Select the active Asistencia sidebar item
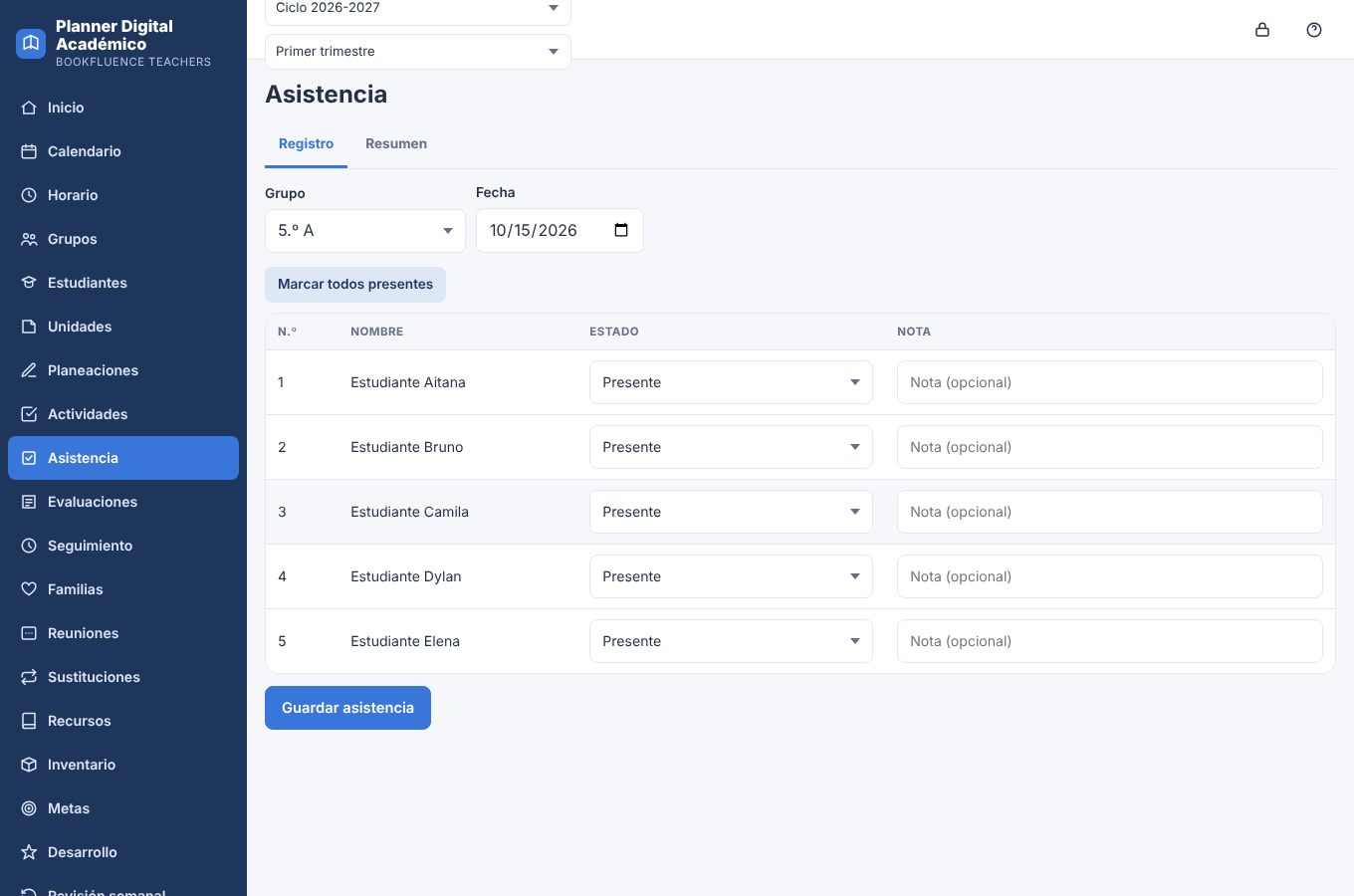This screenshot has height=896, width=1354. (x=123, y=458)
